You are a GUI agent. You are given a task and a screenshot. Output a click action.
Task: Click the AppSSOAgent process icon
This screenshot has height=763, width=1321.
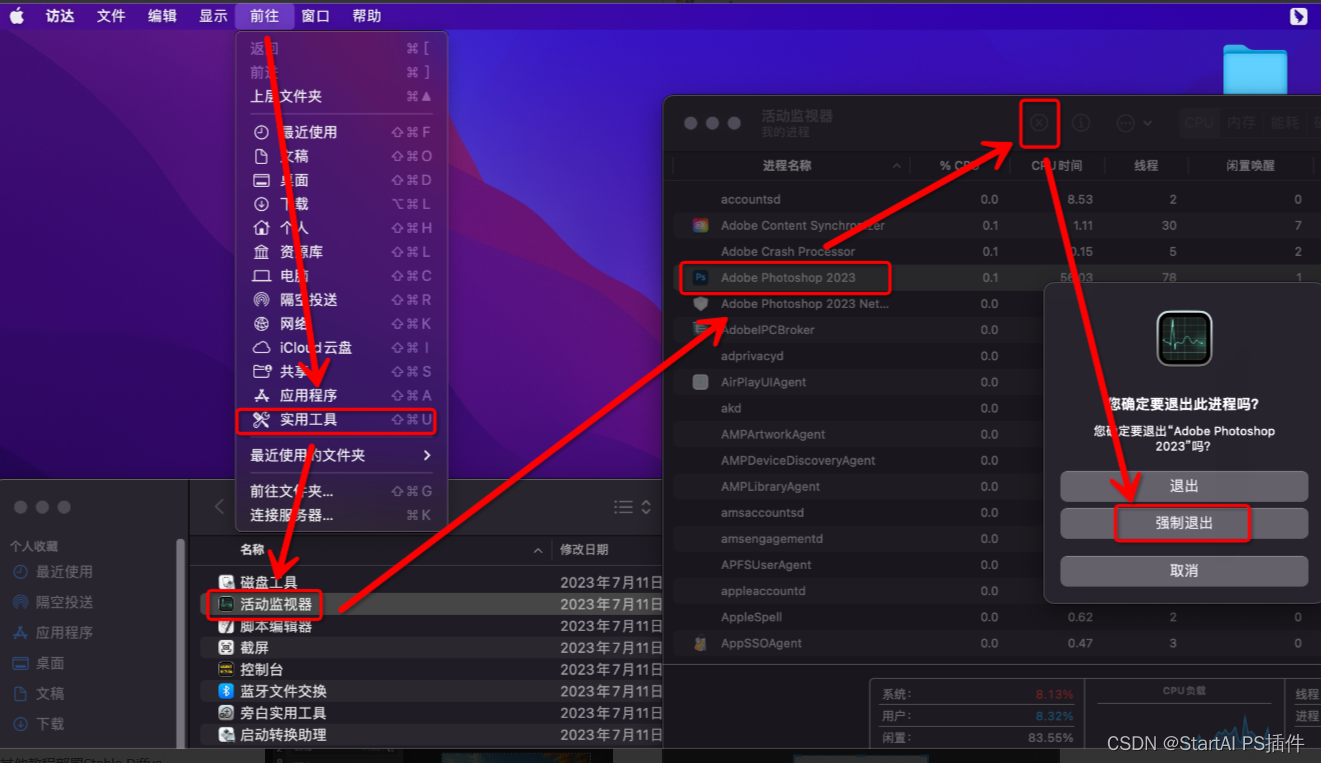coord(701,643)
